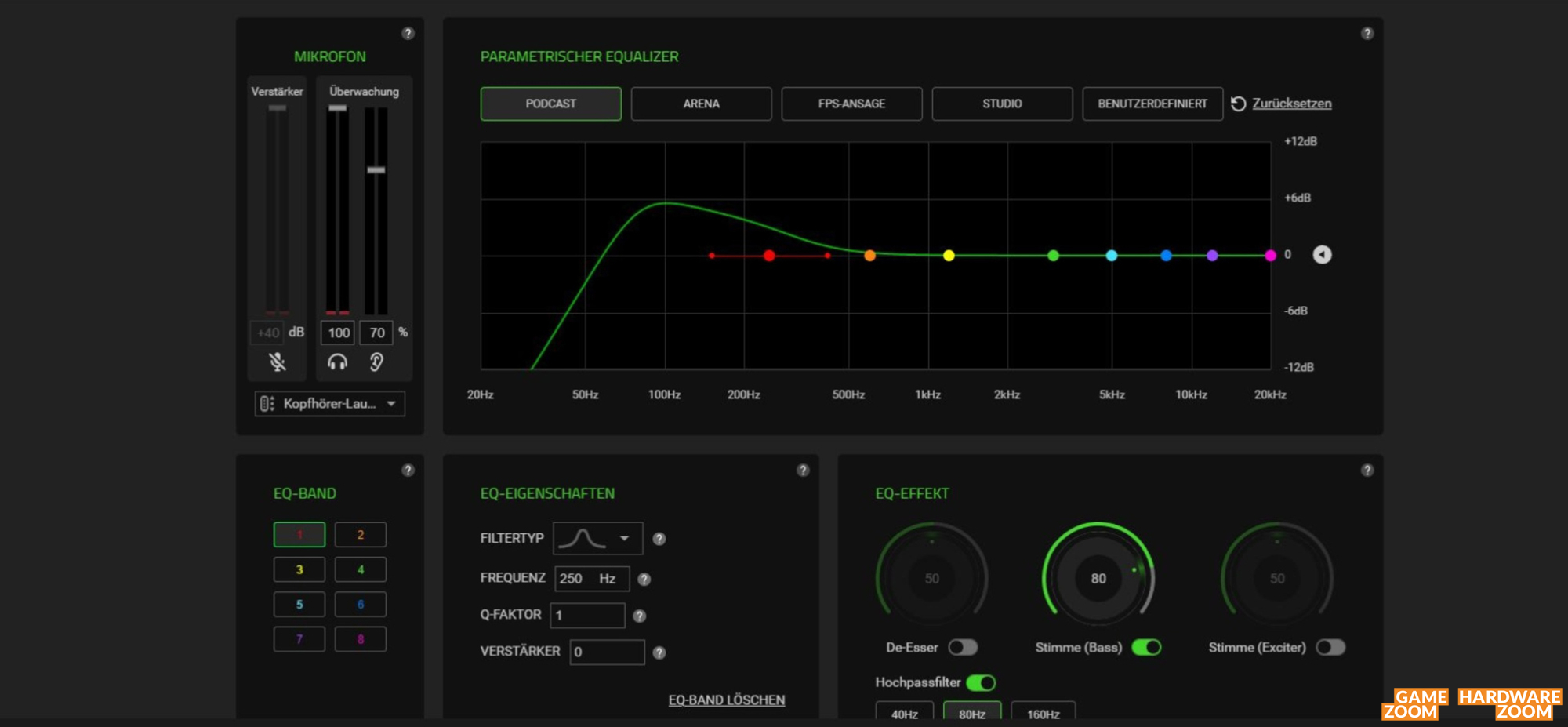
Task: Click the monitoring value field showing 100
Action: coord(338,333)
